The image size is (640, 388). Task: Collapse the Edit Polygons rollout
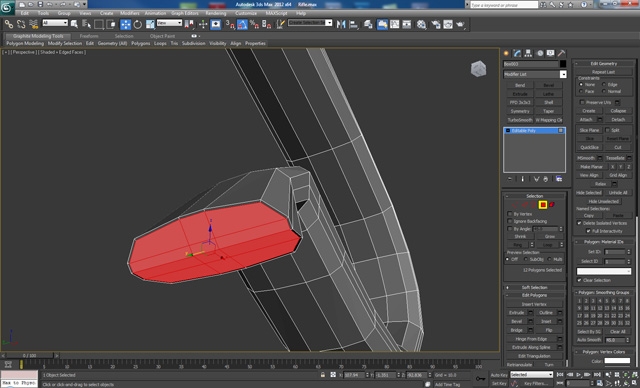(534, 295)
